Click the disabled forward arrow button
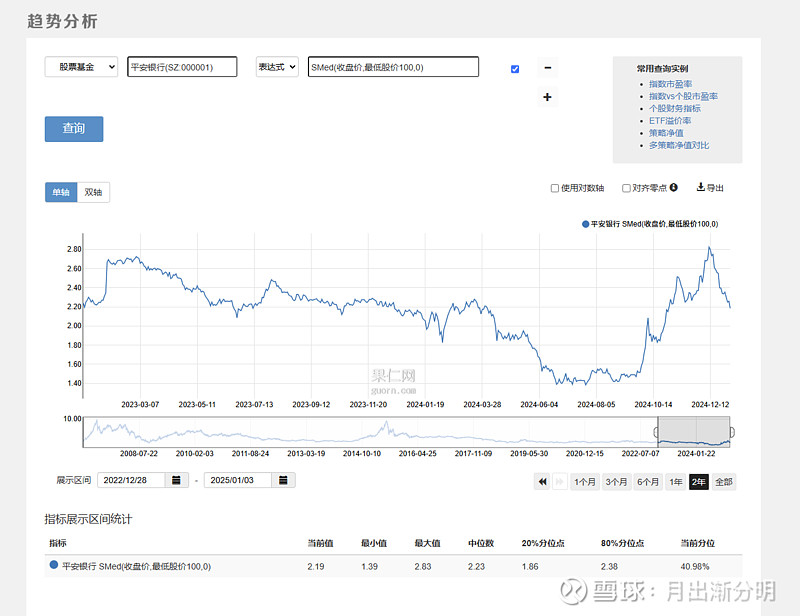The height and width of the screenshot is (616, 800). [x=560, y=482]
